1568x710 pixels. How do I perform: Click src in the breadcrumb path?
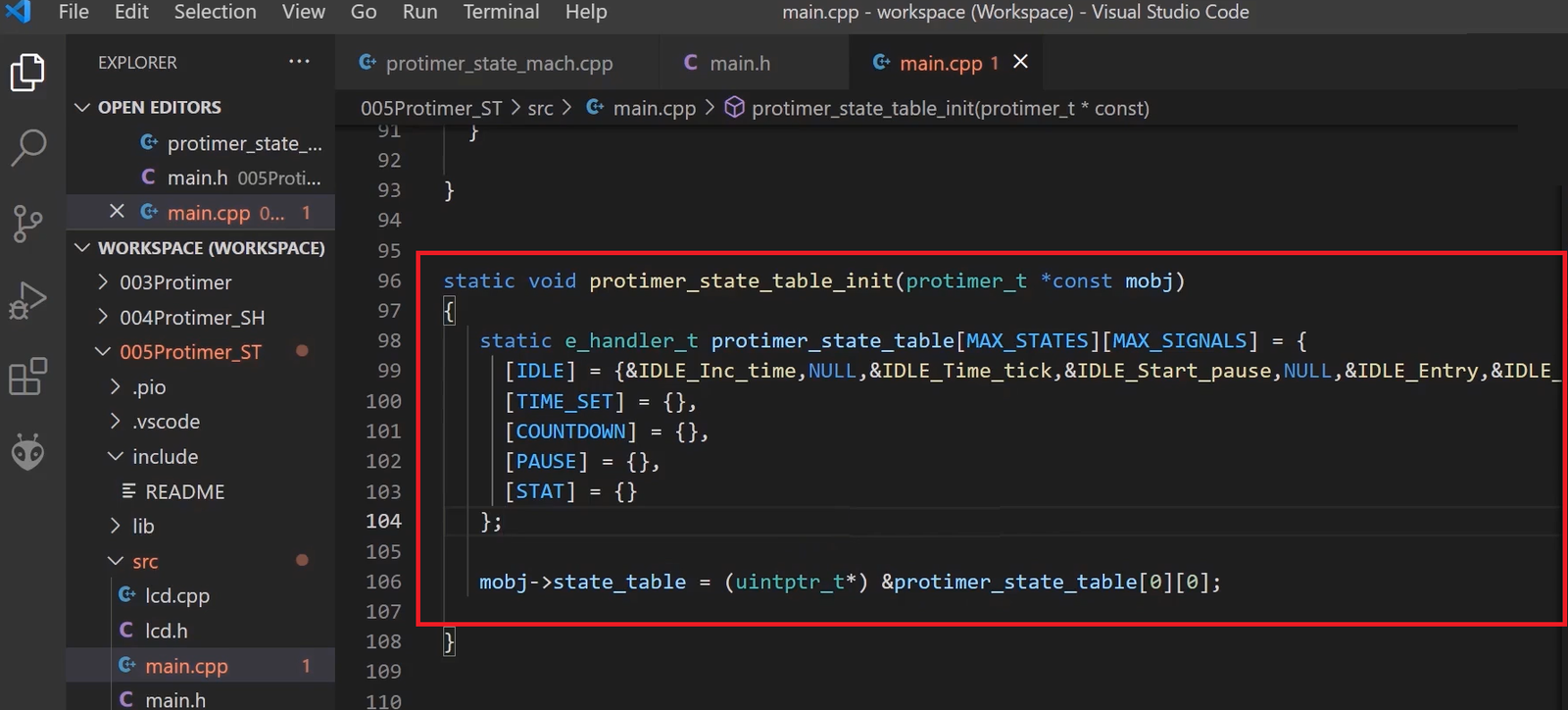point(540,108)
